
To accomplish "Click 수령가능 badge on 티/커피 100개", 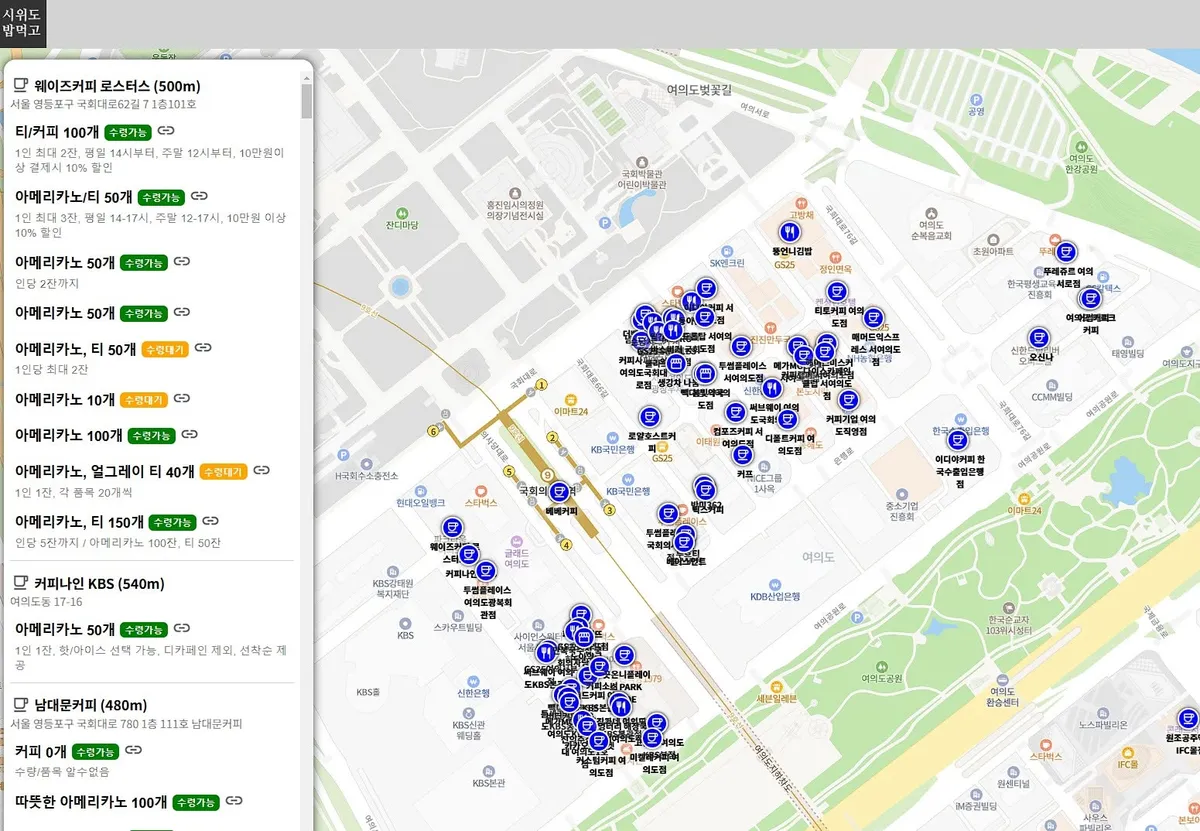I will [128, 132].
